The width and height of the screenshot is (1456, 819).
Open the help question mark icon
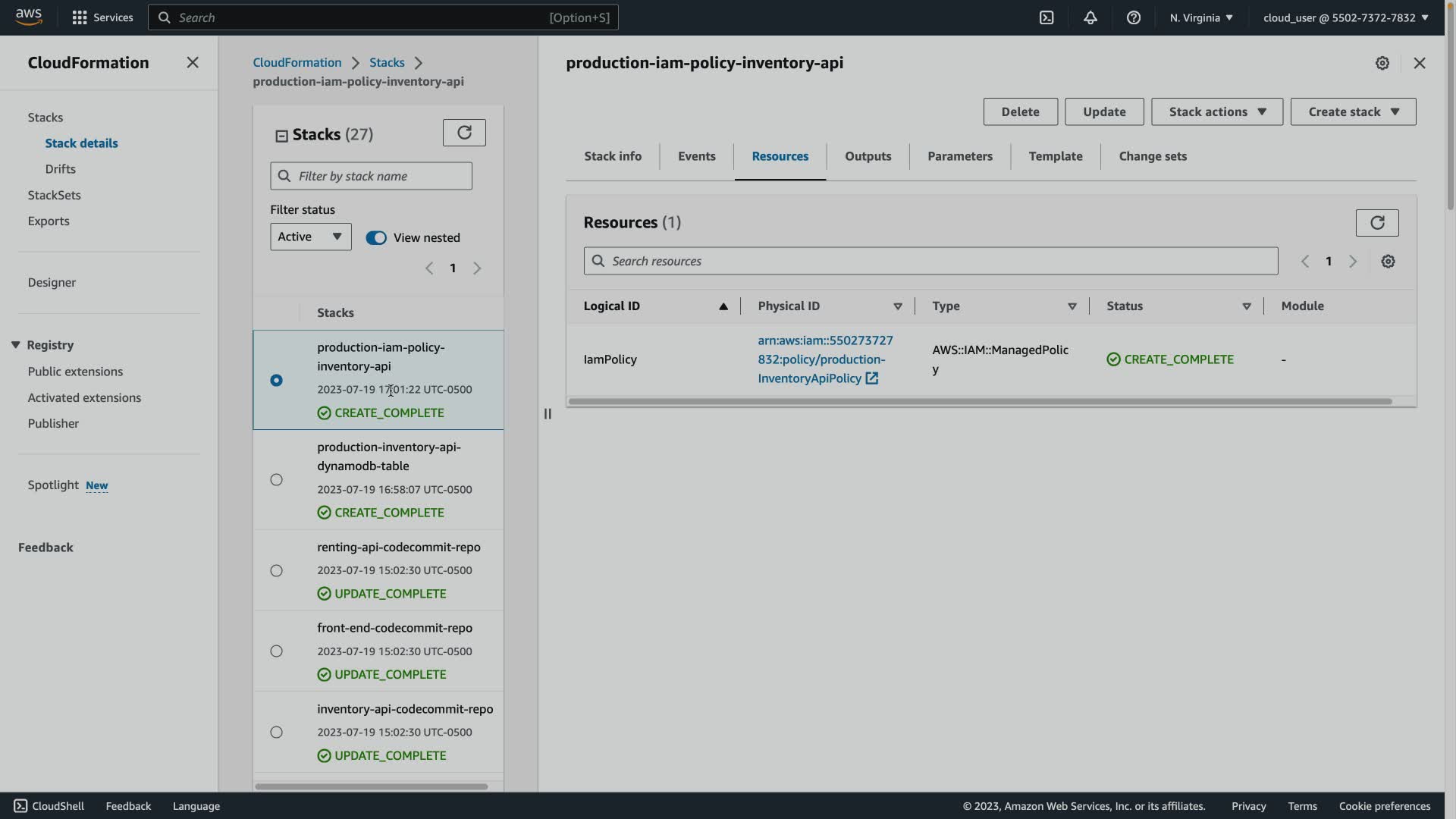(x=1133, y=17)
